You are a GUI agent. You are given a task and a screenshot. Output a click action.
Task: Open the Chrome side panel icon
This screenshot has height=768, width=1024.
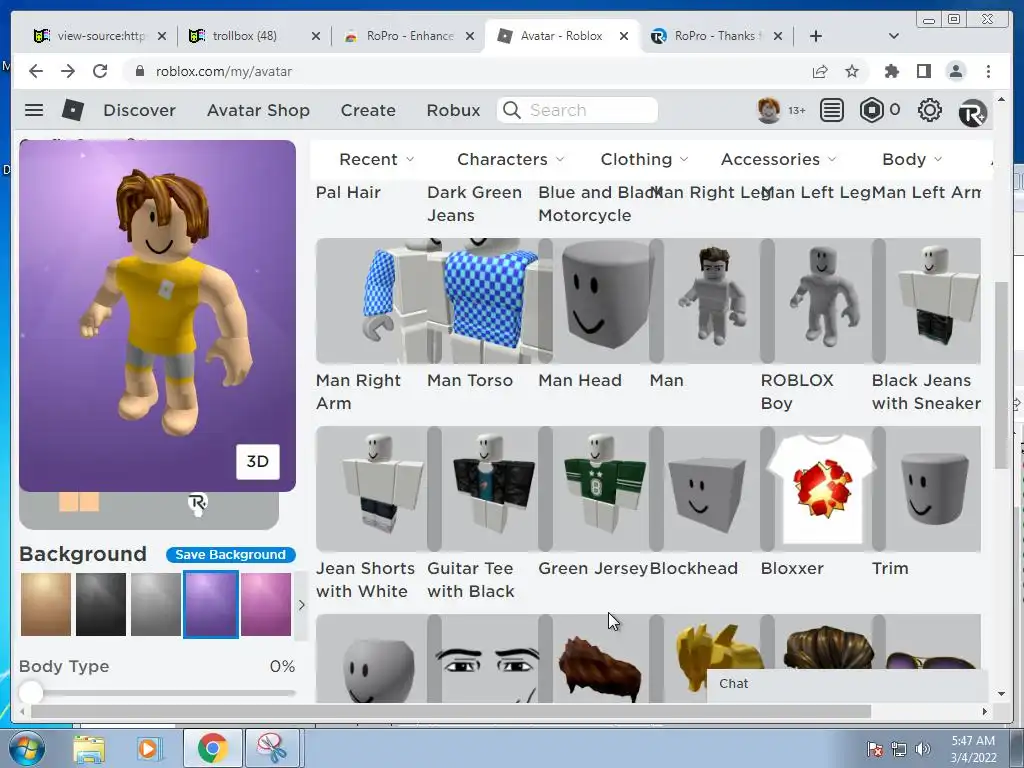(923, 71)
